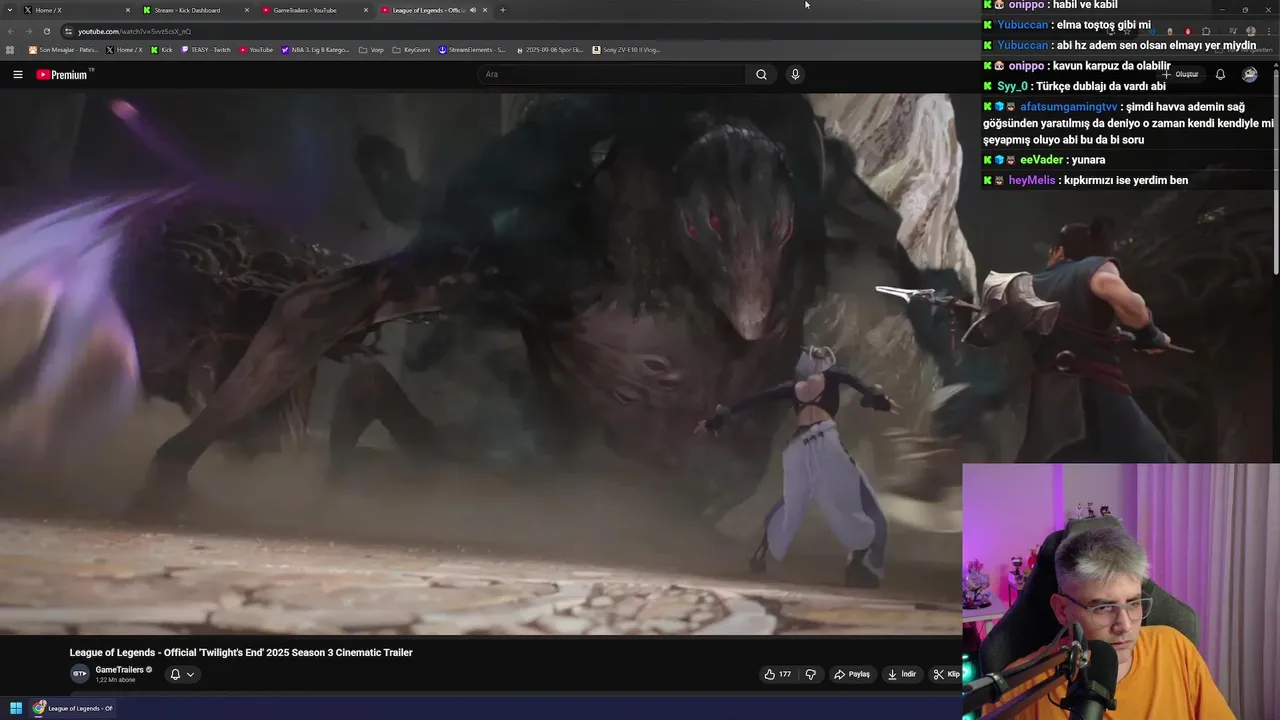The width and height of the screenshot is (1280, 720).
Task: Open the 'TEASY - Twitch' bookmark
Action: pyautogui.click(x=205, y=50)
